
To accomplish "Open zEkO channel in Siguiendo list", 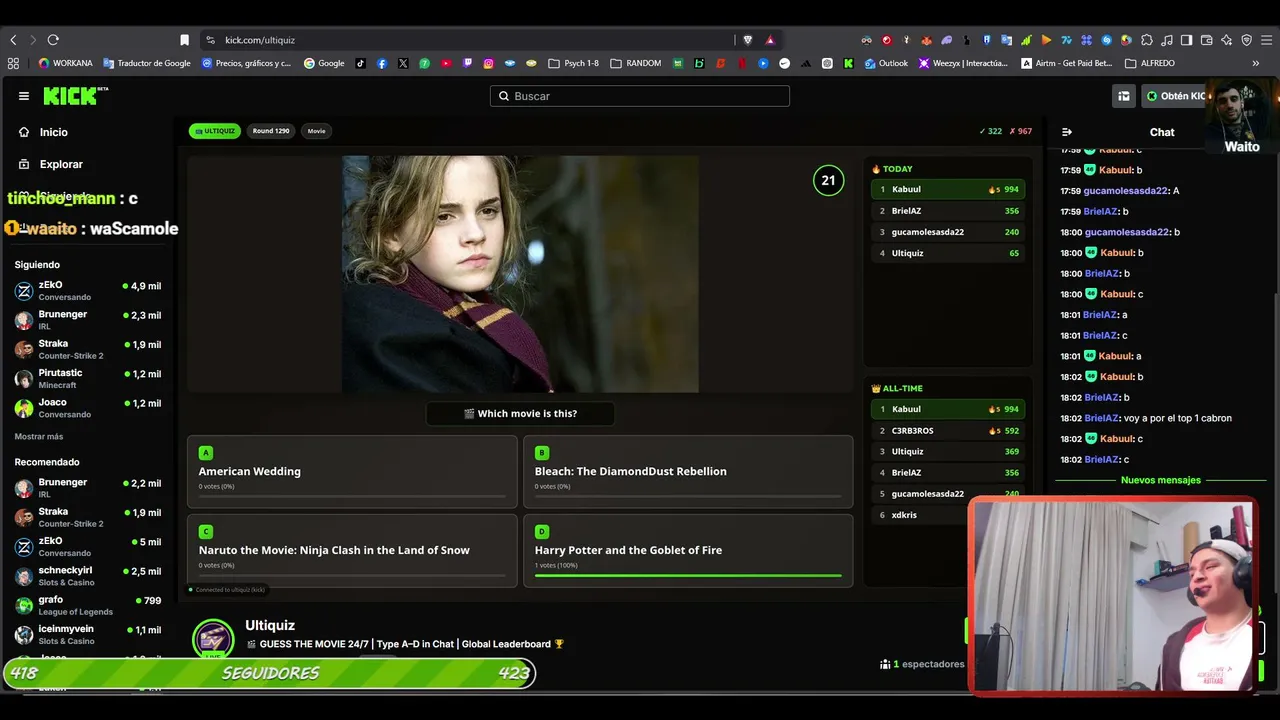I will click(88, 290).
